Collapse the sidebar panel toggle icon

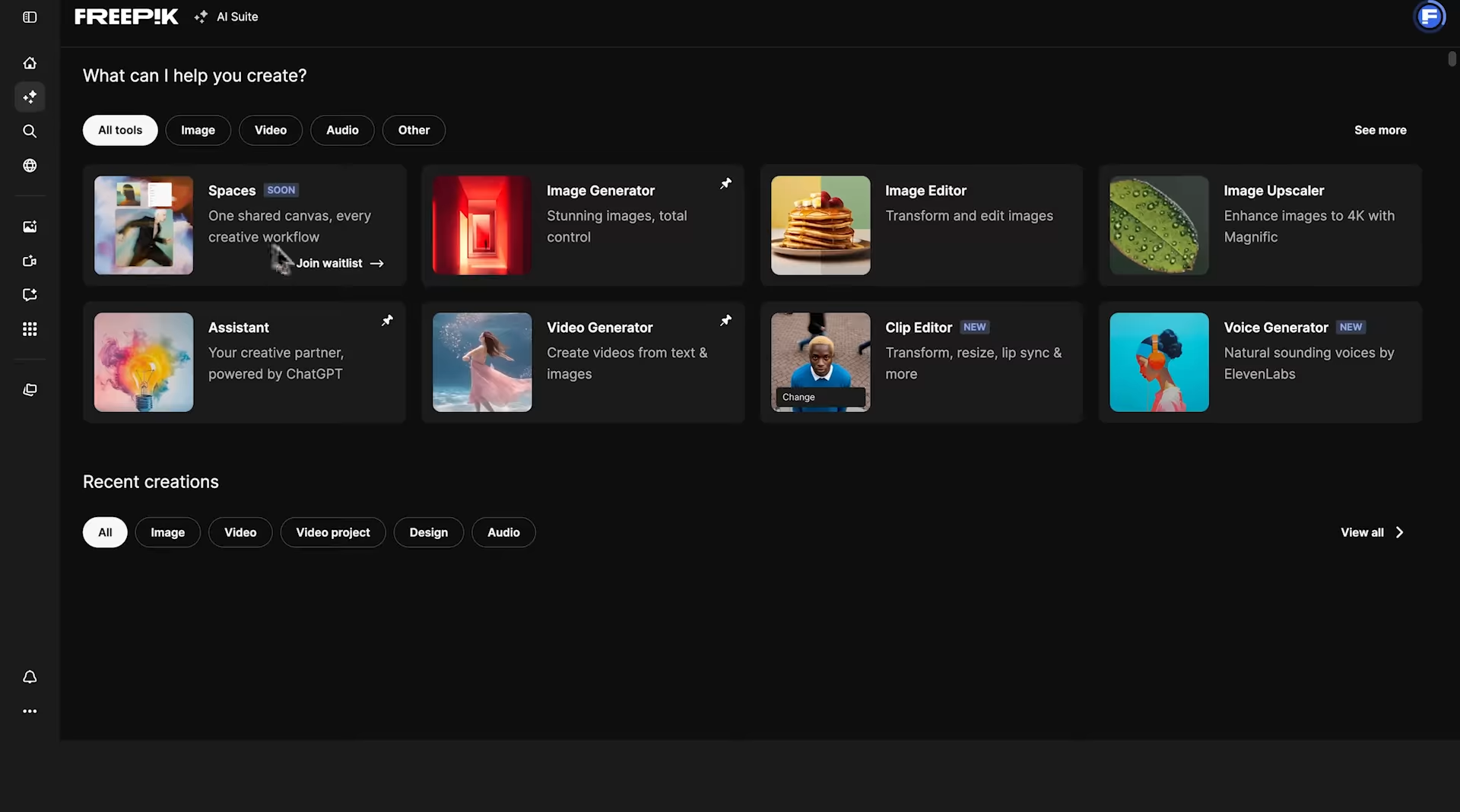[30, 17]
